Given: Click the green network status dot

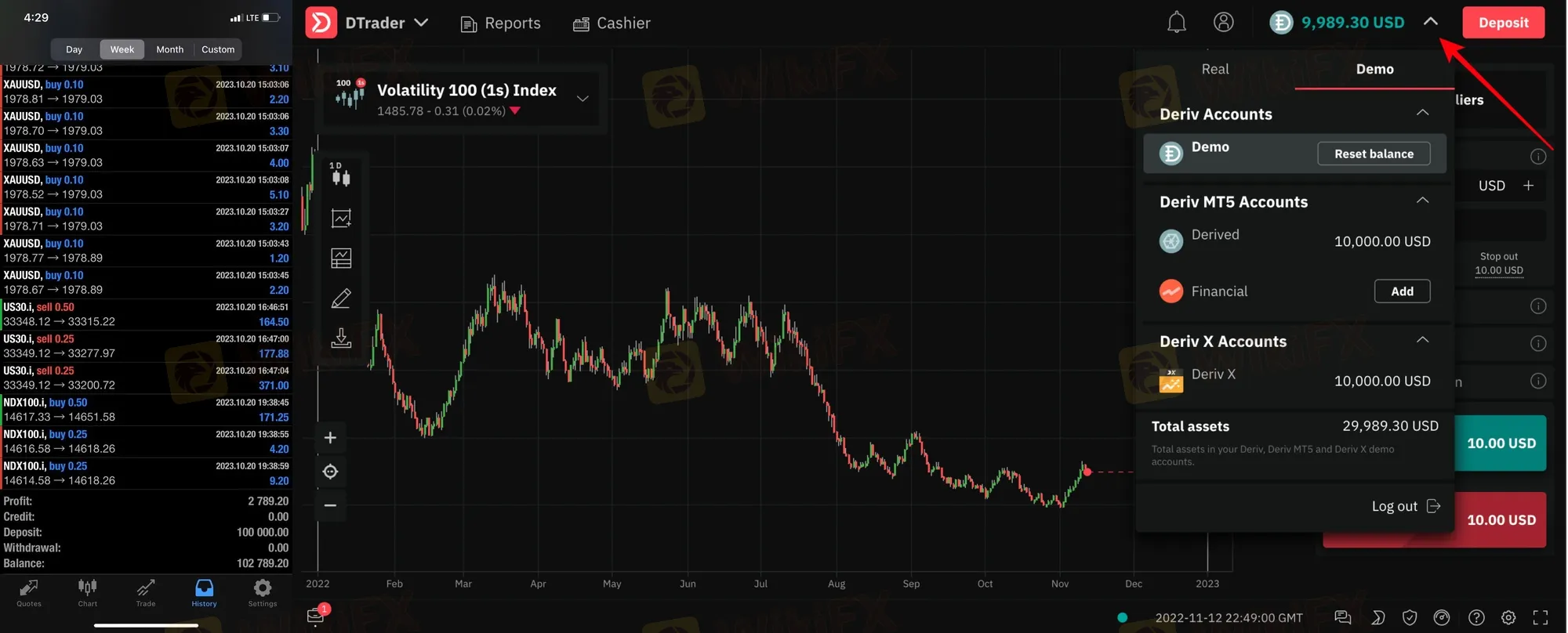Looking at the screenshot, I should click(x=1122, y=618).
